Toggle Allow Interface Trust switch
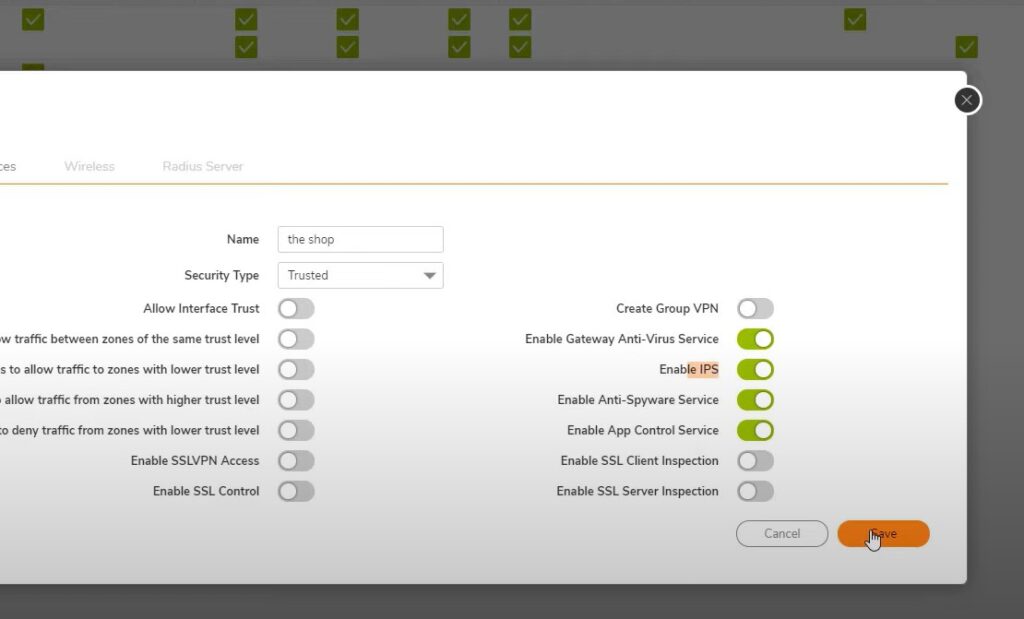 tap(296, 309)
